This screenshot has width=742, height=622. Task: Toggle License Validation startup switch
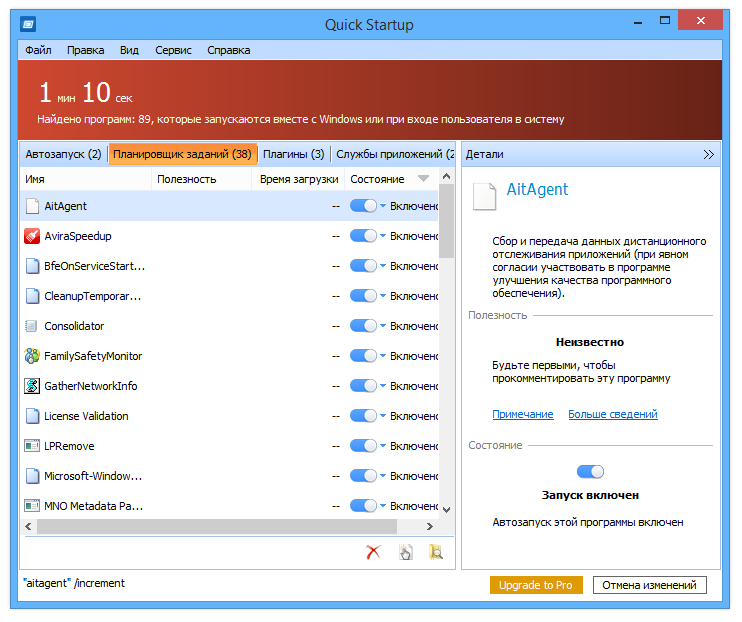pos(363,416)
